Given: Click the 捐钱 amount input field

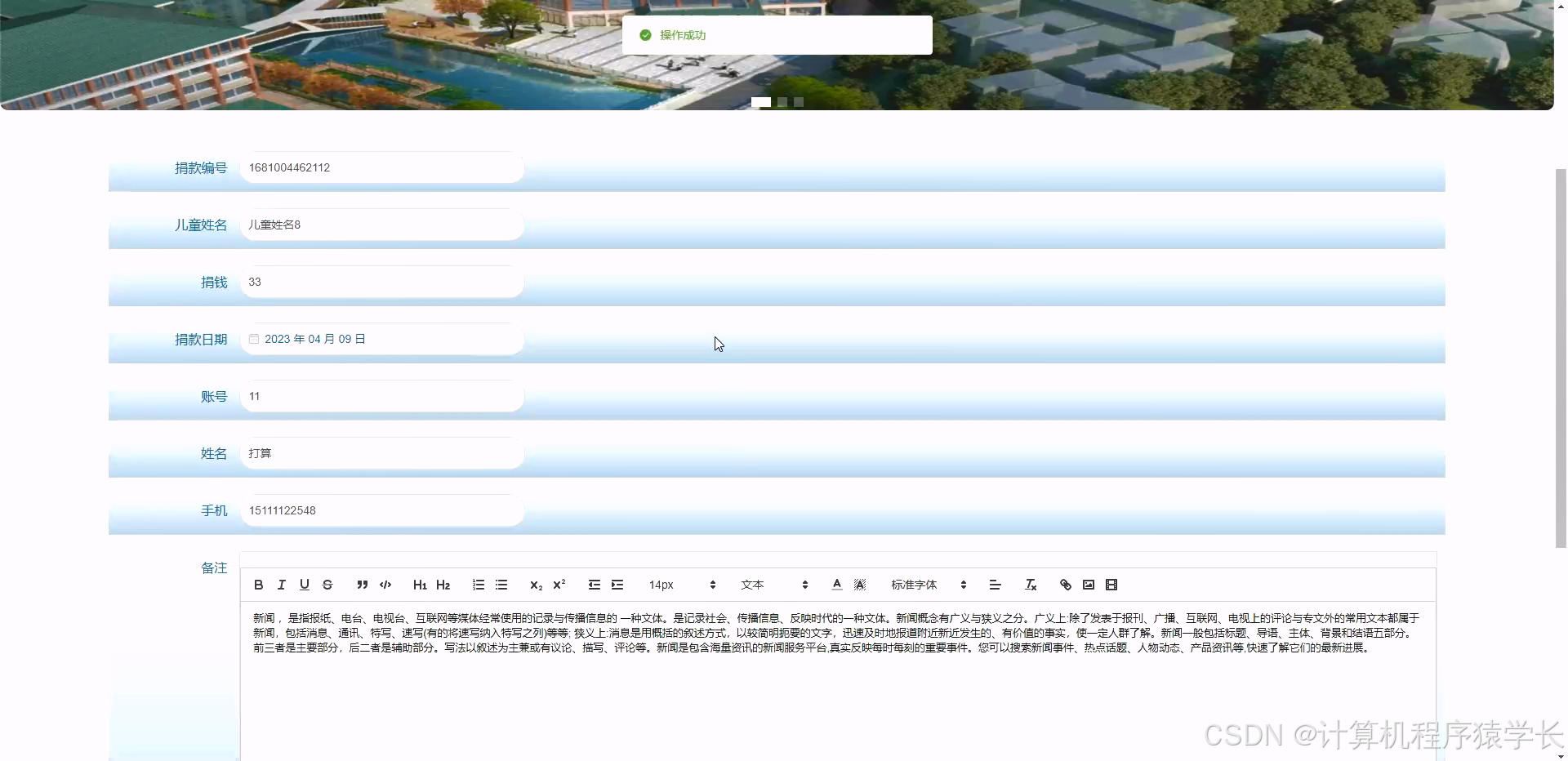Looking at the screenshot, I should pyautogui.click(x=382, y=282).
